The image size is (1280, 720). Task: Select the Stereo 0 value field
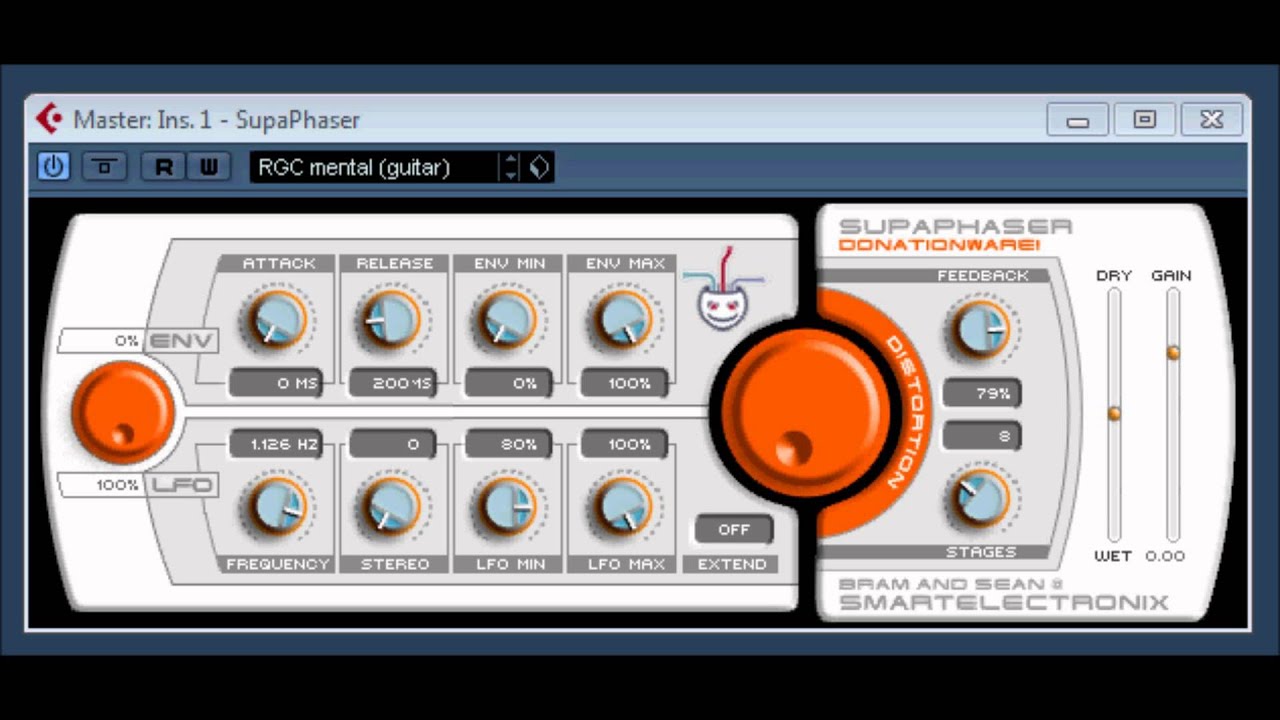[392, 444]
